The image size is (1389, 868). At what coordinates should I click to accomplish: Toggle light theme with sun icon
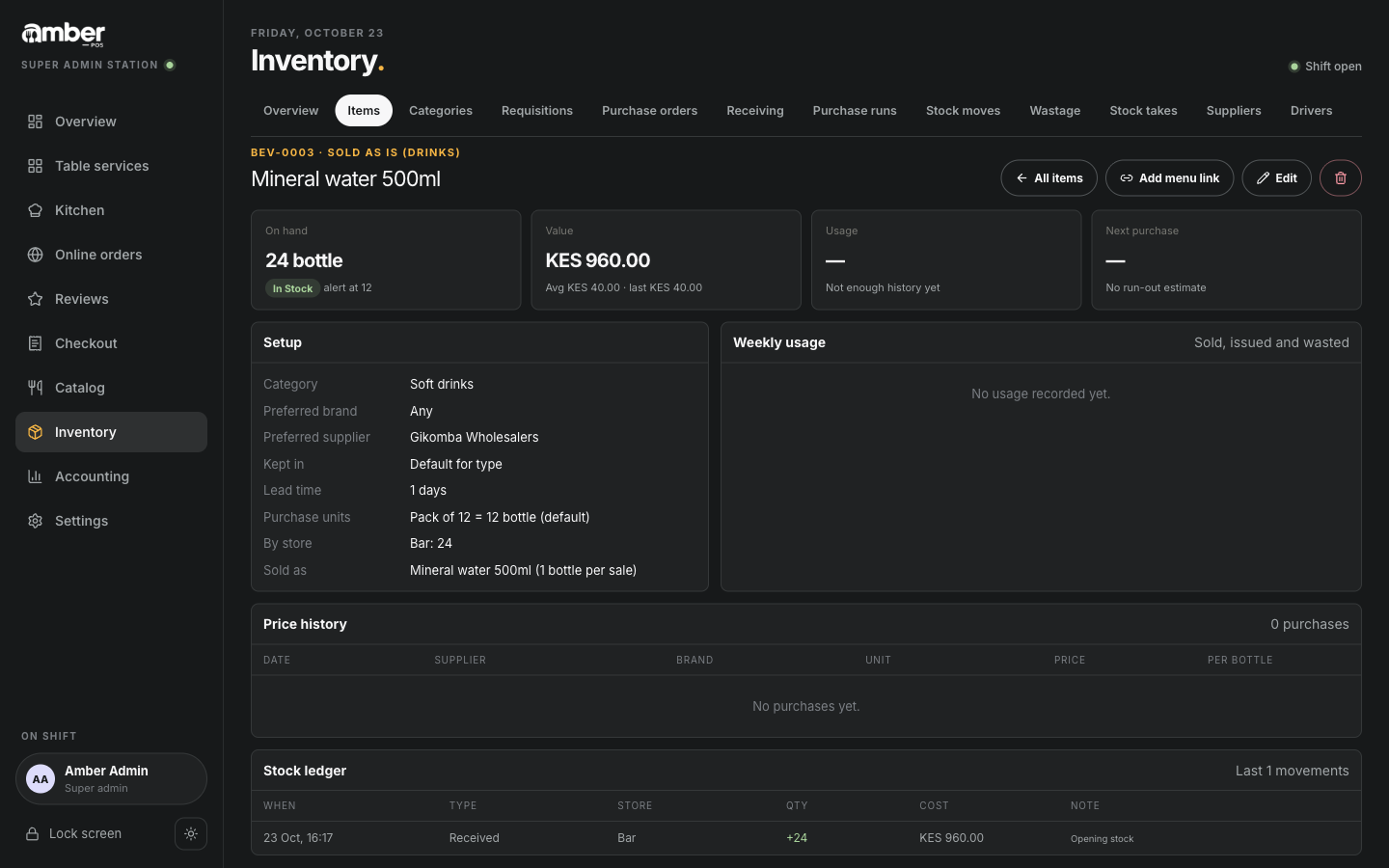(x=191, y=834)
